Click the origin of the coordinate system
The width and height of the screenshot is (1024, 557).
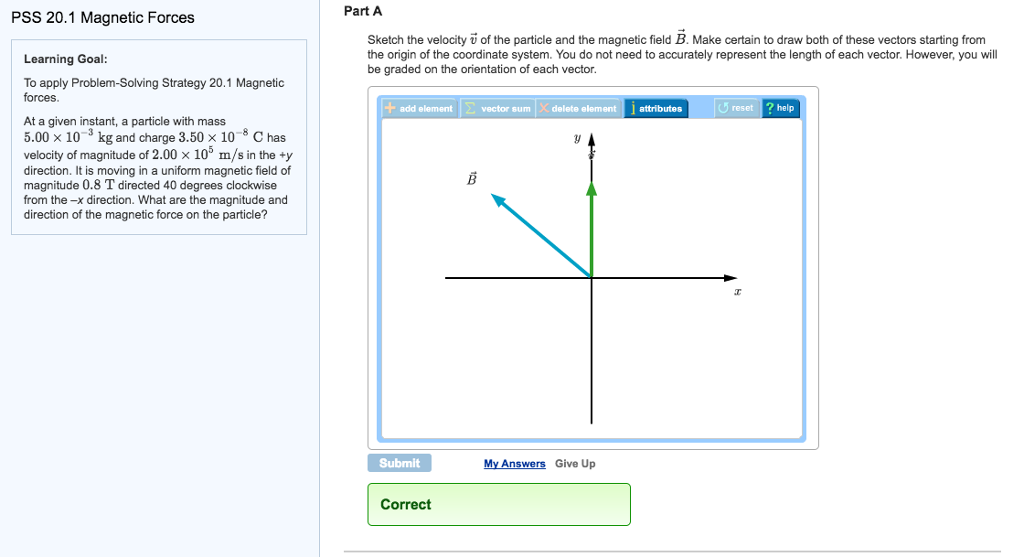pos(591,277)
